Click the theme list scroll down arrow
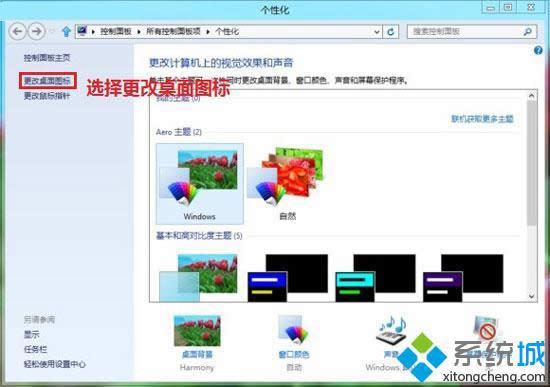The image size is (550, 387). tap(532, 296)
